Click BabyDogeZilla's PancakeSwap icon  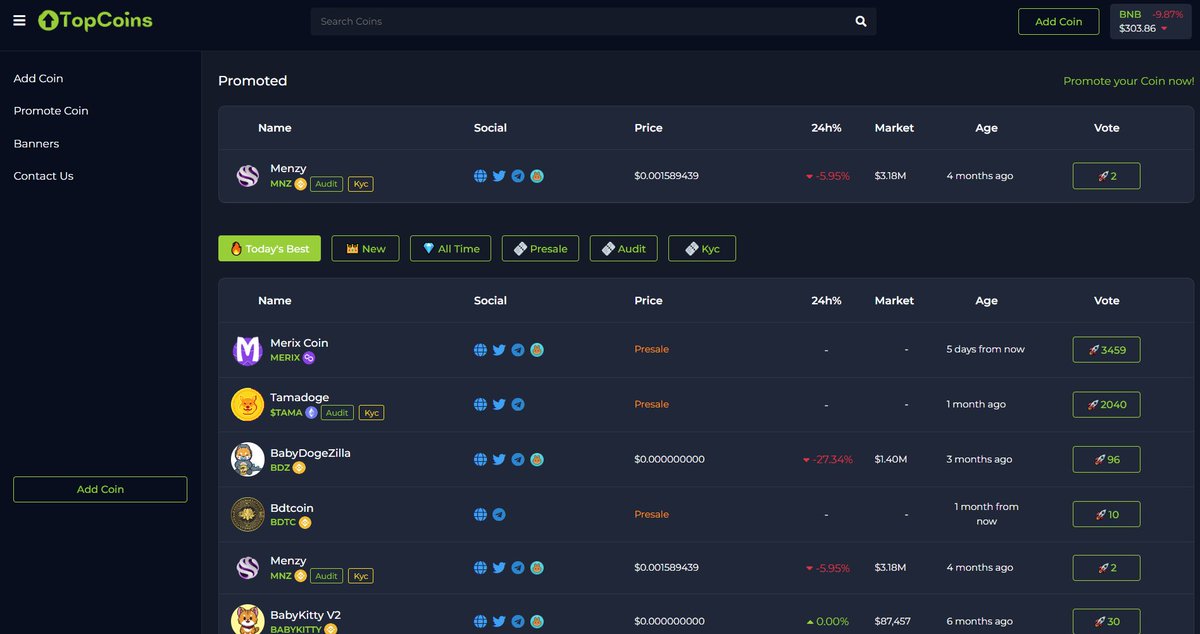(x=537, y=459)
